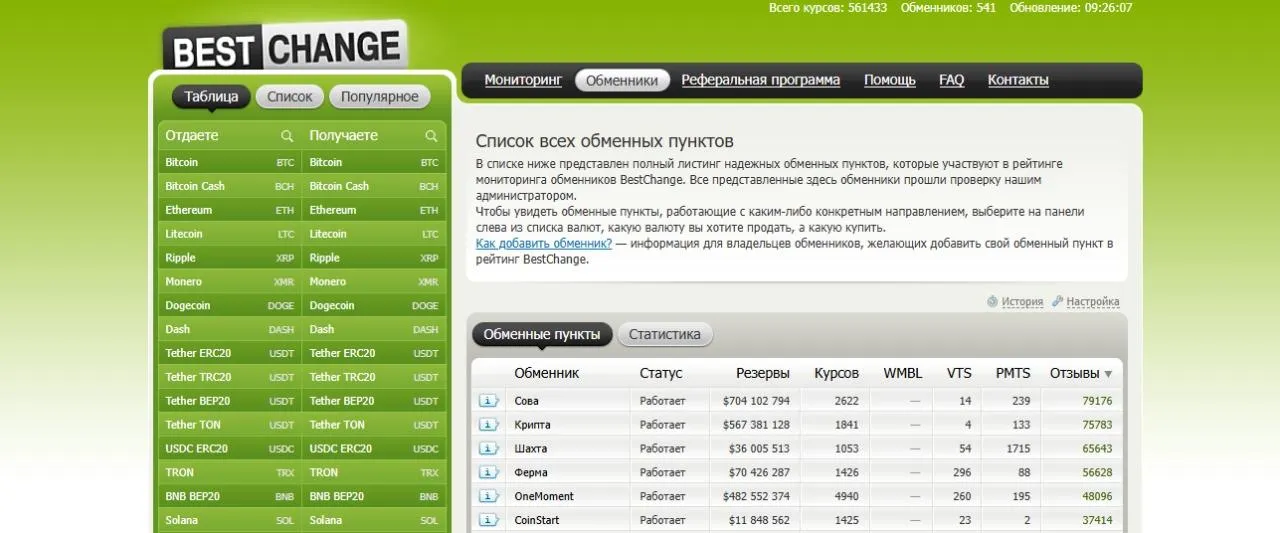Viewport: 1280px width, 533px height.
Task: Sort table by Статус column header
Action: pyautogui.click(x=661, y=373)
